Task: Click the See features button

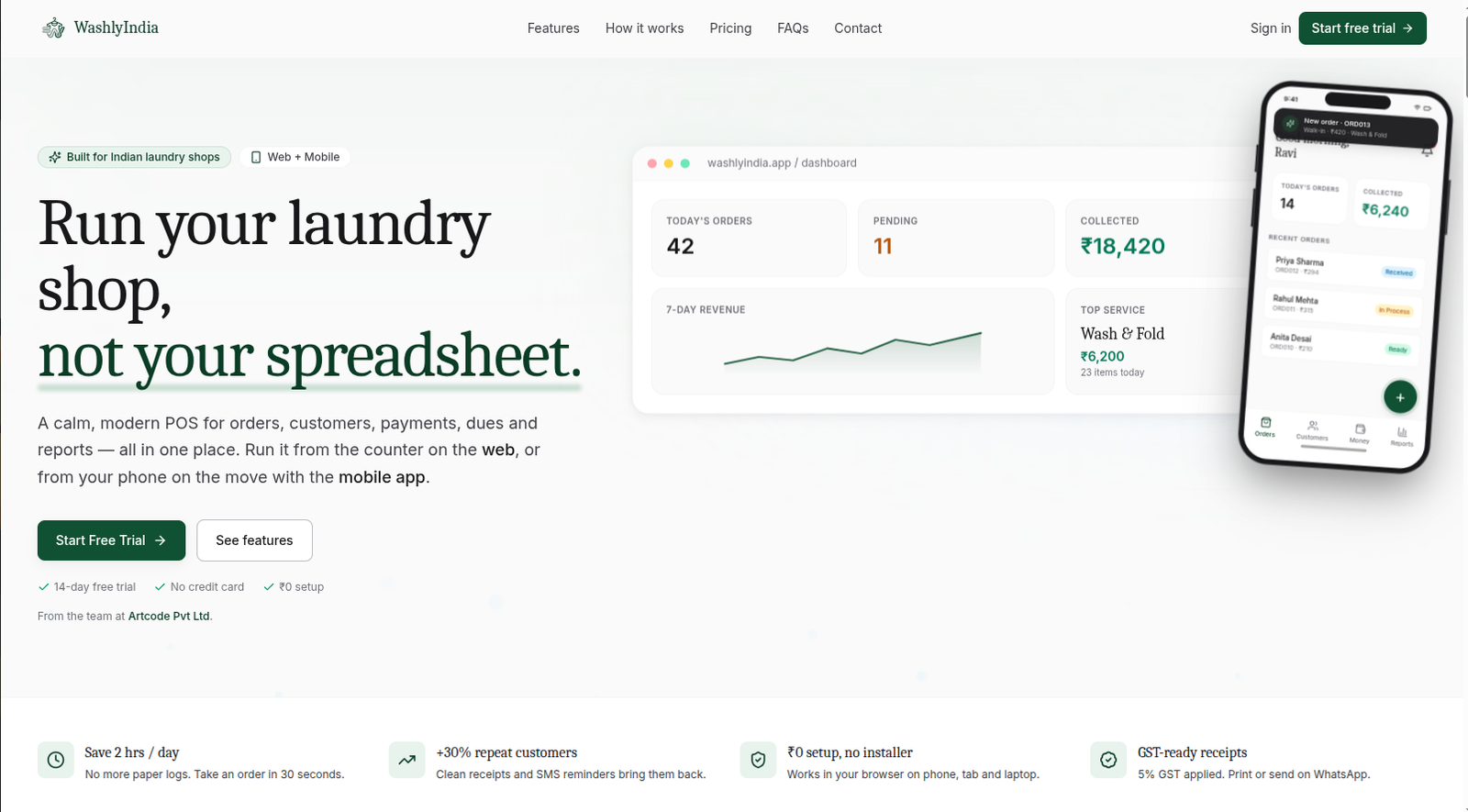Action: click(x=254, y=540)
